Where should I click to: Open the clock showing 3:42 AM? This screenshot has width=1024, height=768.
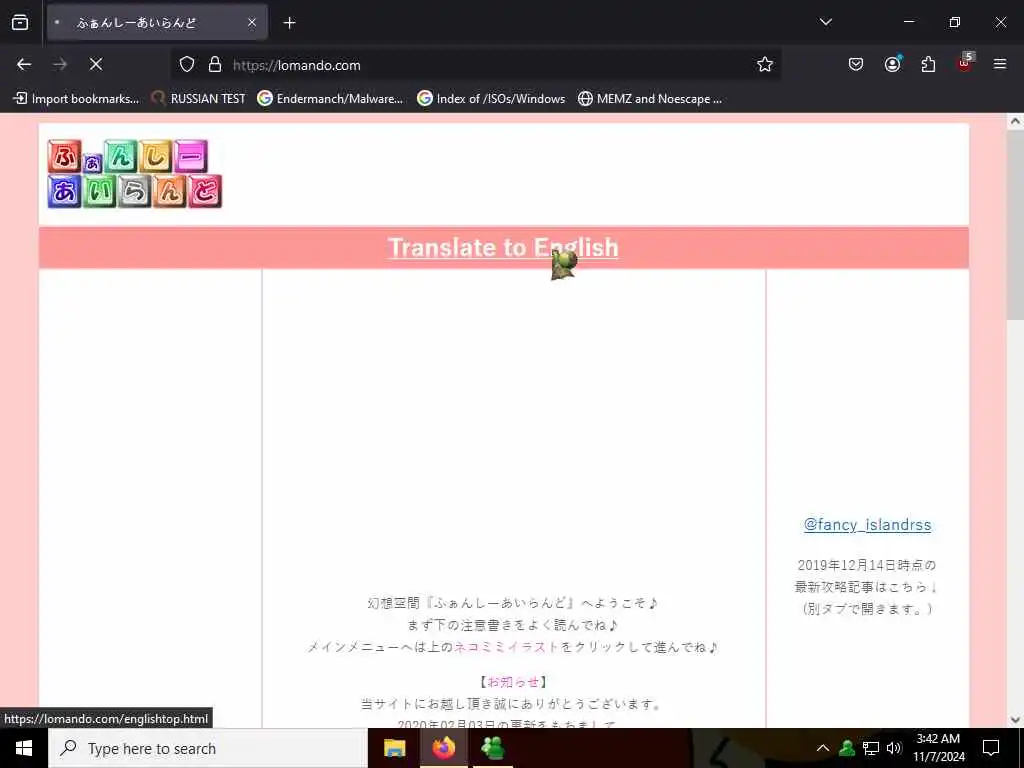[x=938, y=748]
